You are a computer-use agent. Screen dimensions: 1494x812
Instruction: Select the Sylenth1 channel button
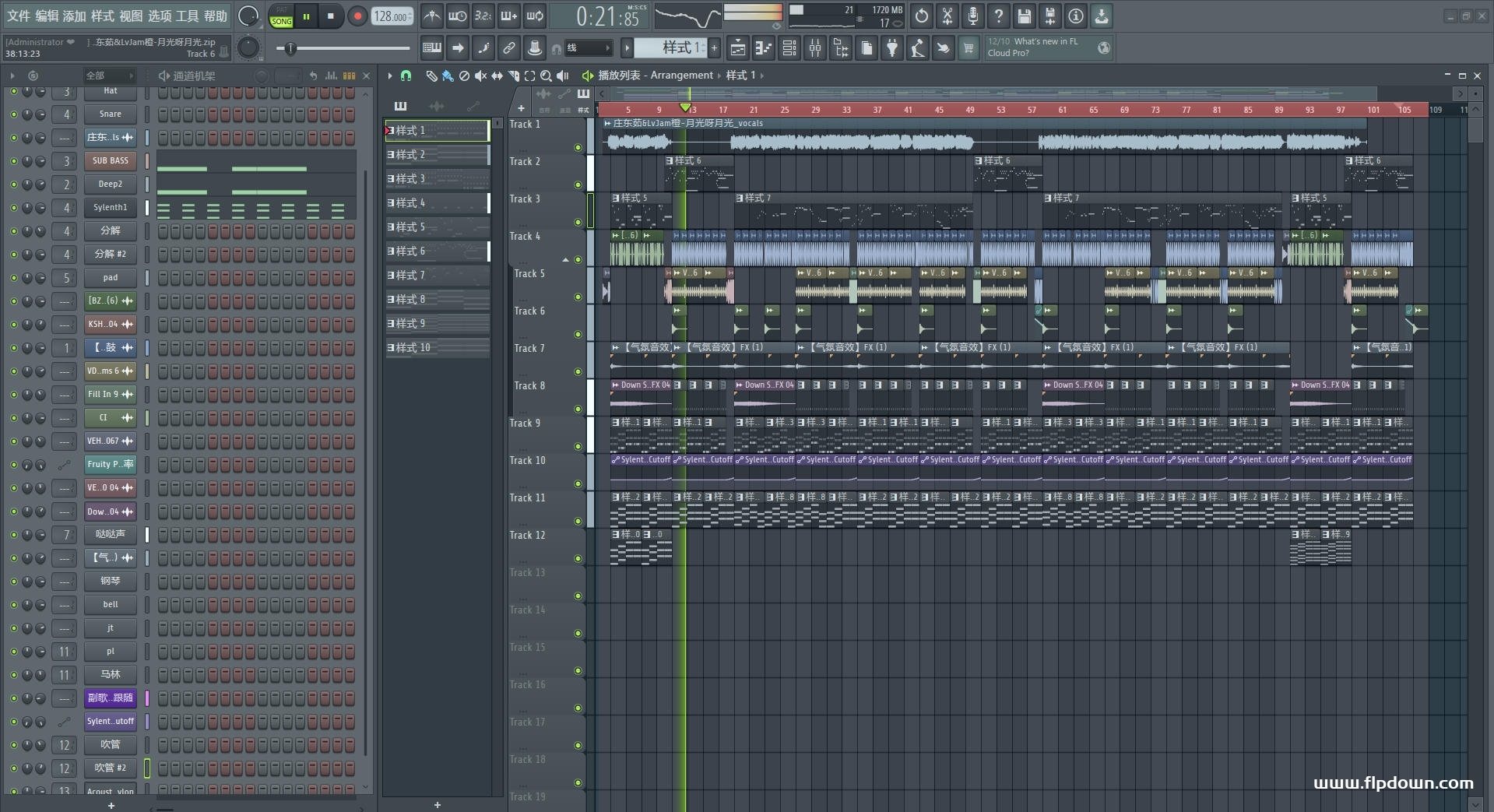(110, 208)
